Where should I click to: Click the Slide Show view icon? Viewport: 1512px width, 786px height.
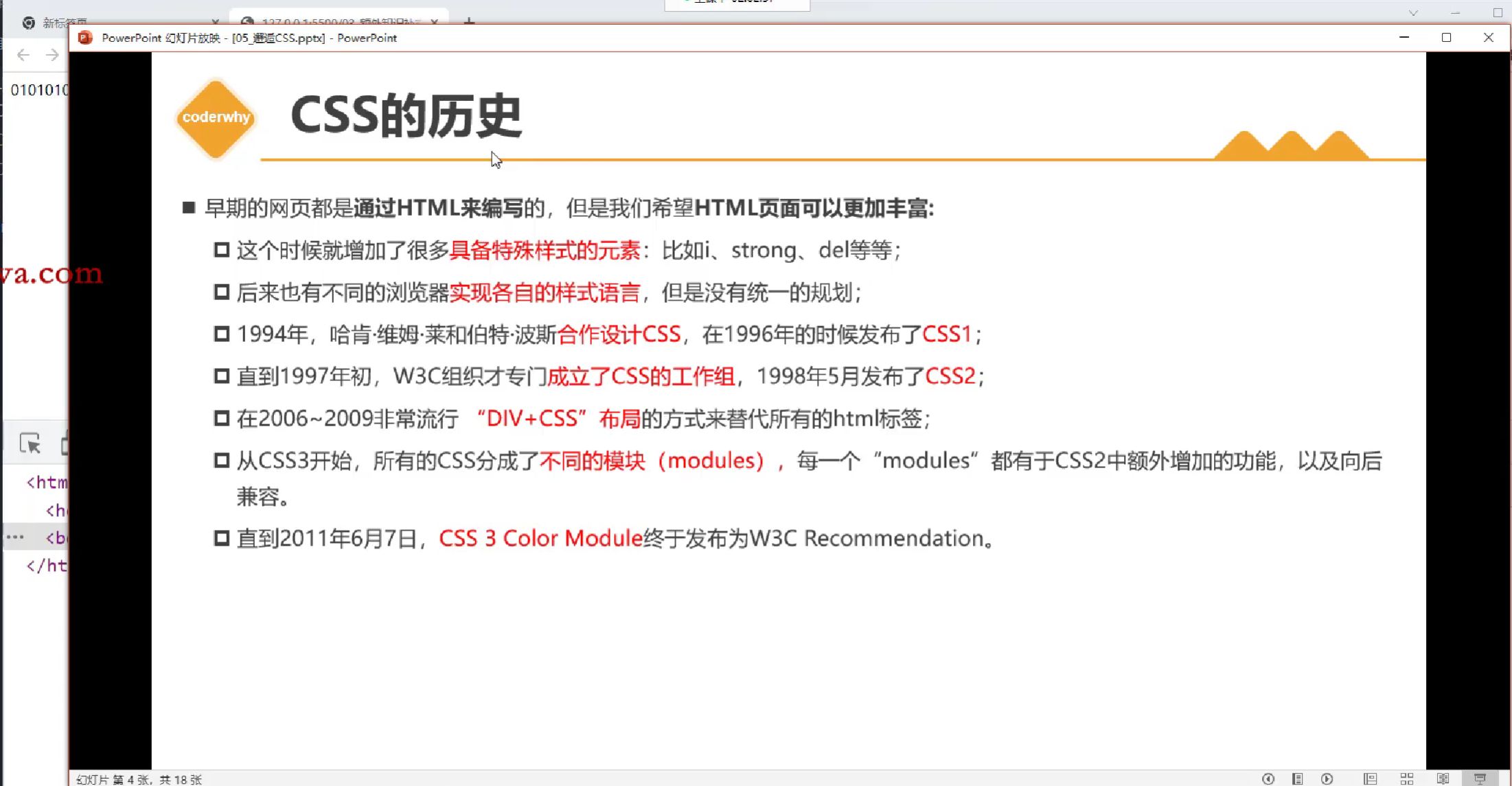coord(1480,778)
